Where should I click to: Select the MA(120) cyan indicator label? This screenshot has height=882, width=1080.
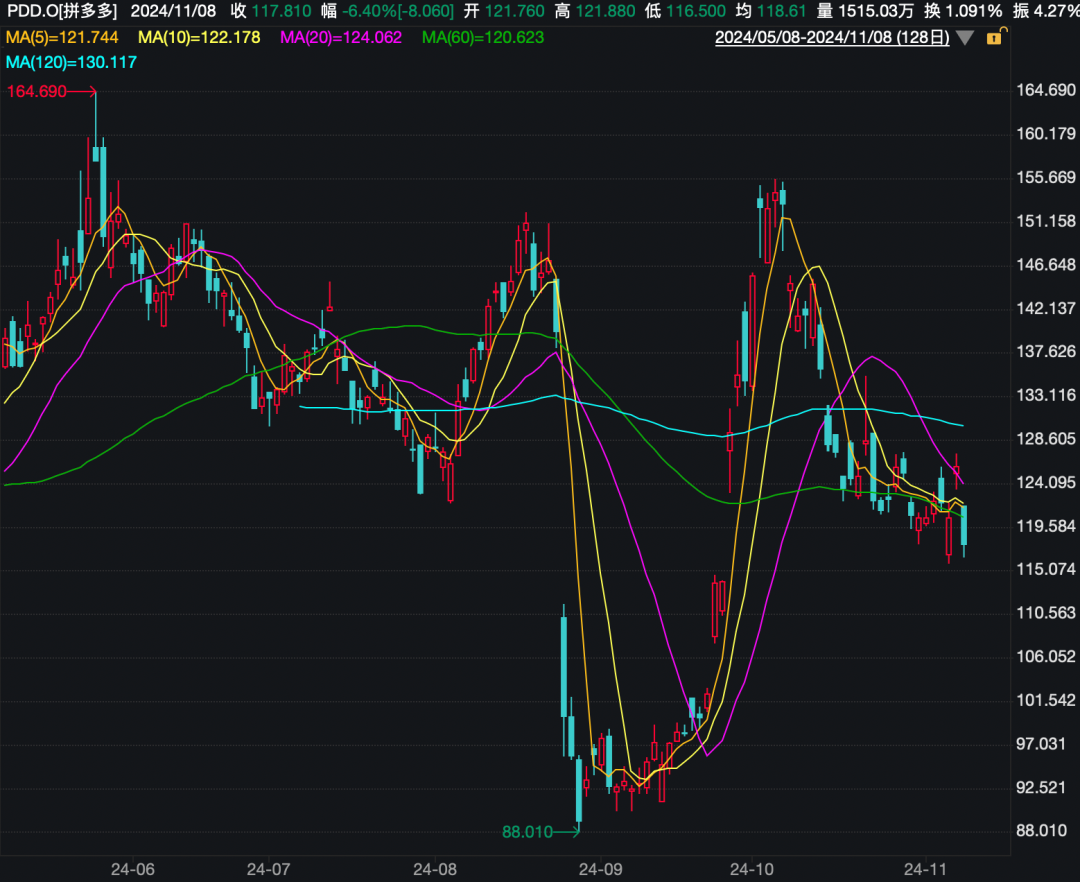(71, 62)
